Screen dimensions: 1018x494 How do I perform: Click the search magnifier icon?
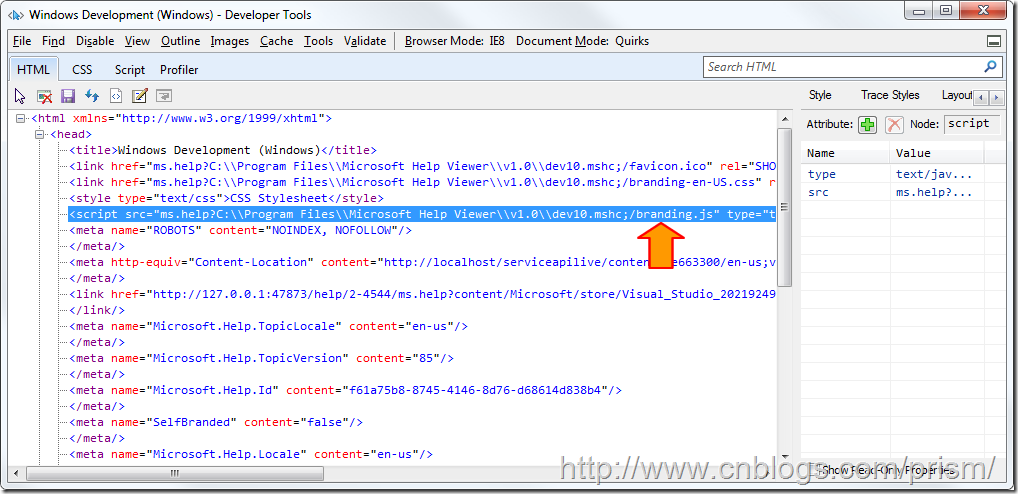990,66
